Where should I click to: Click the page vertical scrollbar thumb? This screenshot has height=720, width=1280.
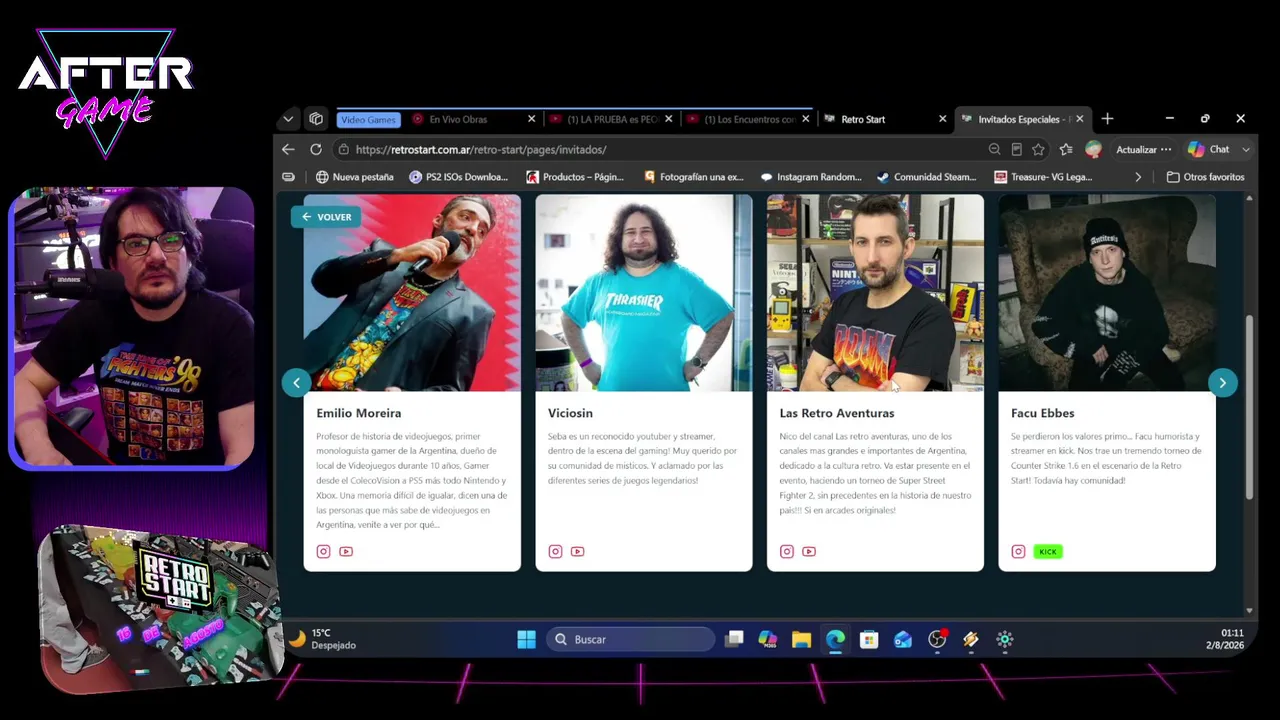coord(1249,407)
